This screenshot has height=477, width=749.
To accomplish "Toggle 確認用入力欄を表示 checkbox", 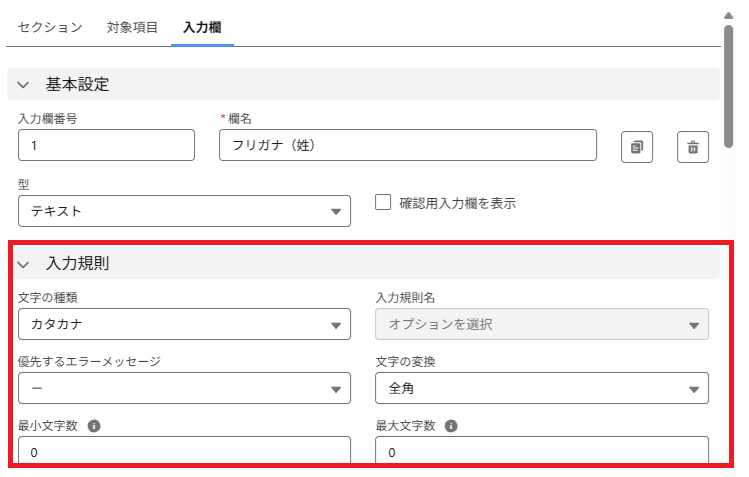I will 382,202.
